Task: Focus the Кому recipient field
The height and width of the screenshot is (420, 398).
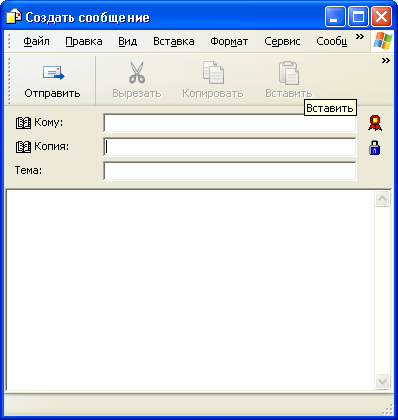Action: tap(230, 123)
